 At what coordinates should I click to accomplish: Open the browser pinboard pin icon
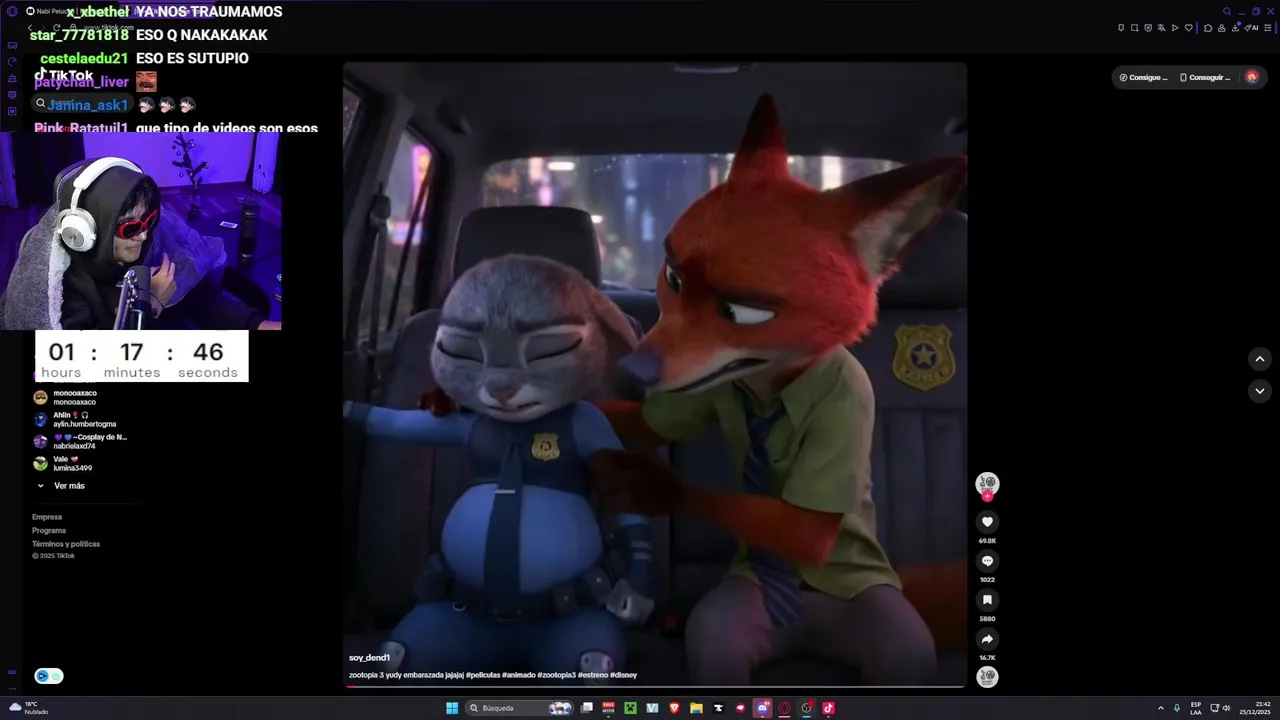click(1121, 27)
